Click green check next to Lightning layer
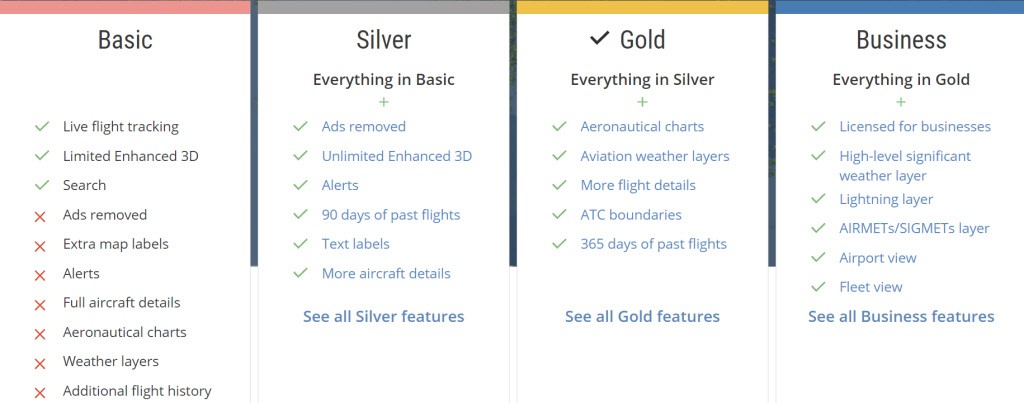The image size is (1024, 403). [818, 199]
